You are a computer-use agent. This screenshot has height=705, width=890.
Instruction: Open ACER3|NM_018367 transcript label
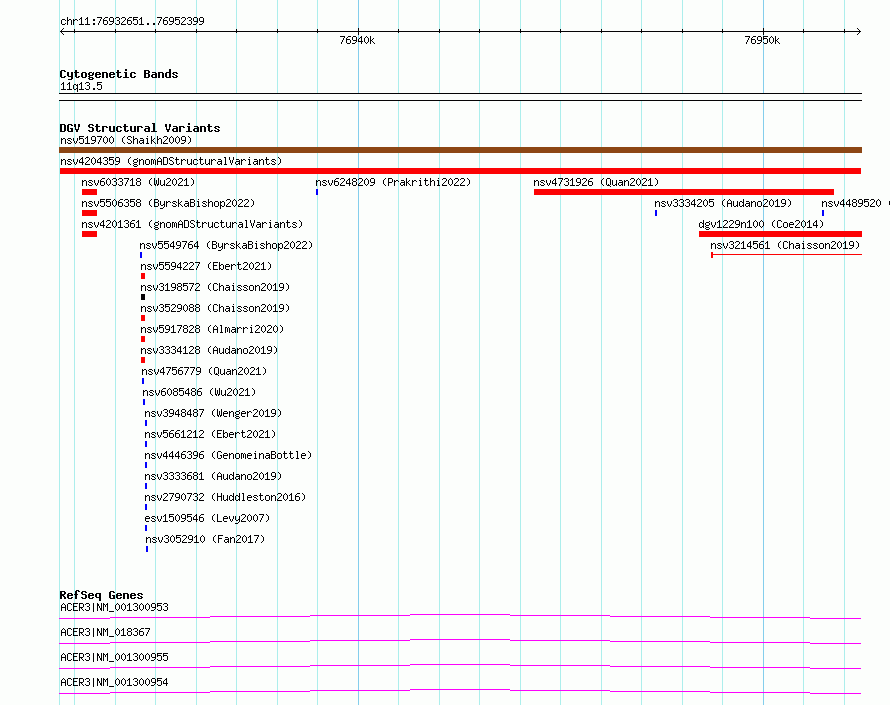point(105,632)
